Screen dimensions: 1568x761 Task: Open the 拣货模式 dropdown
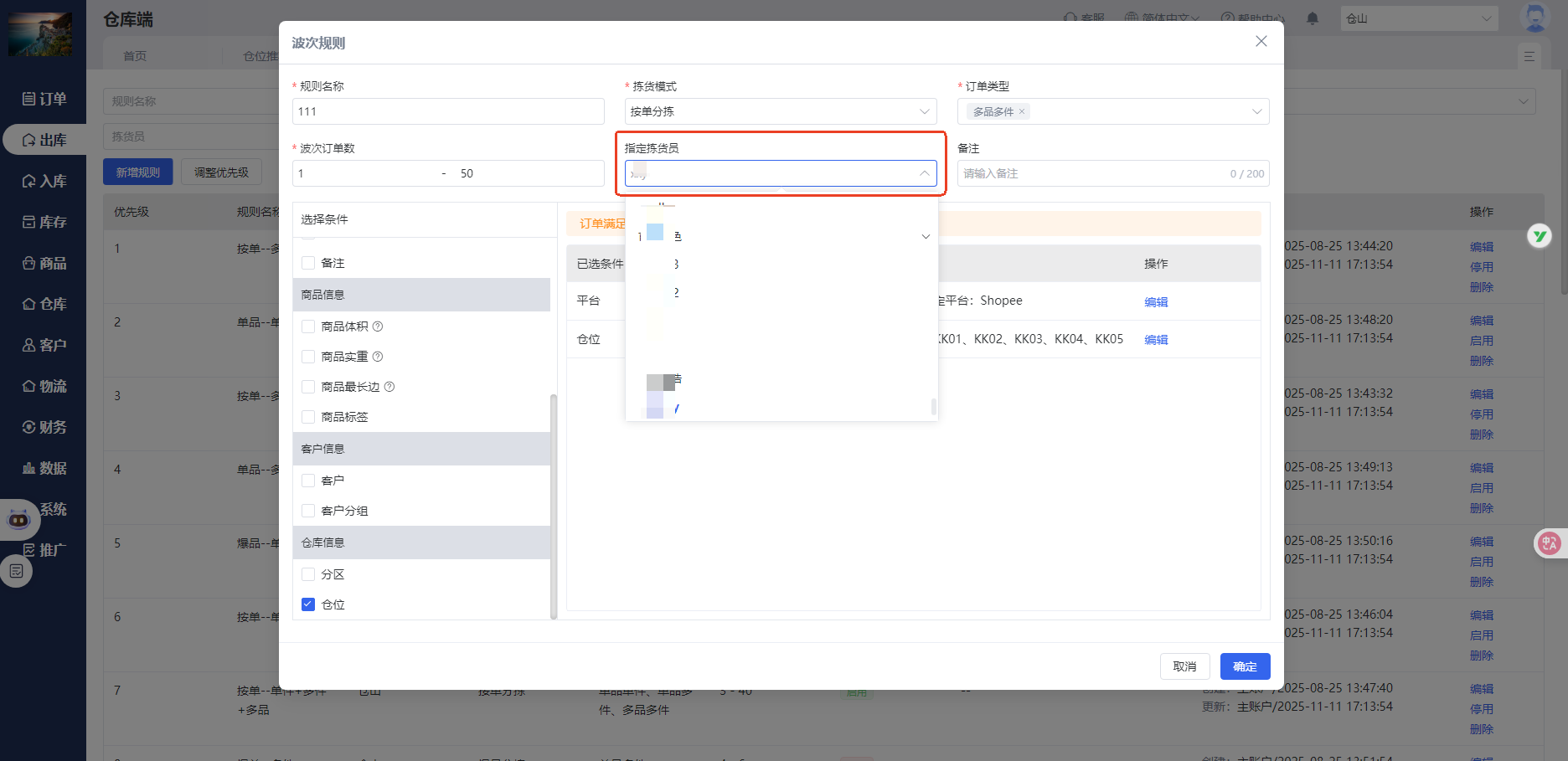(780, 111)
